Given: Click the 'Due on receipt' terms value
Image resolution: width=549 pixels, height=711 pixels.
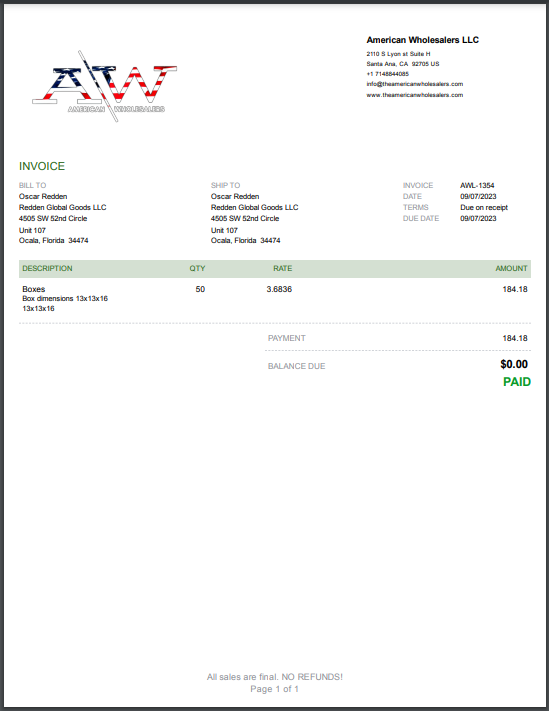Looking at the screenshot, I should (x=484, y=207).
